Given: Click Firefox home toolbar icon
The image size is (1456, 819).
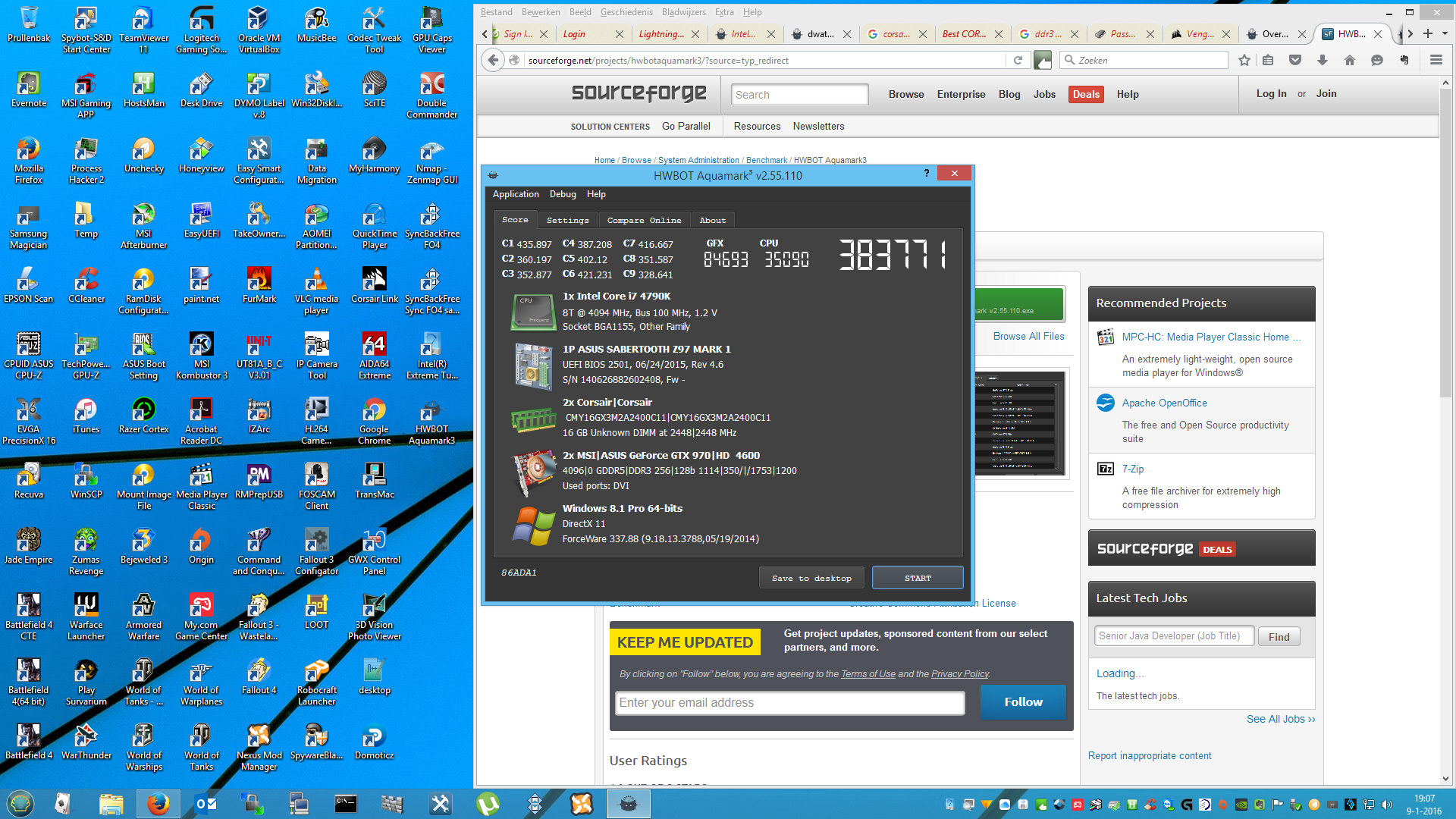Looking at the screenshot, I should [1349, 60].
